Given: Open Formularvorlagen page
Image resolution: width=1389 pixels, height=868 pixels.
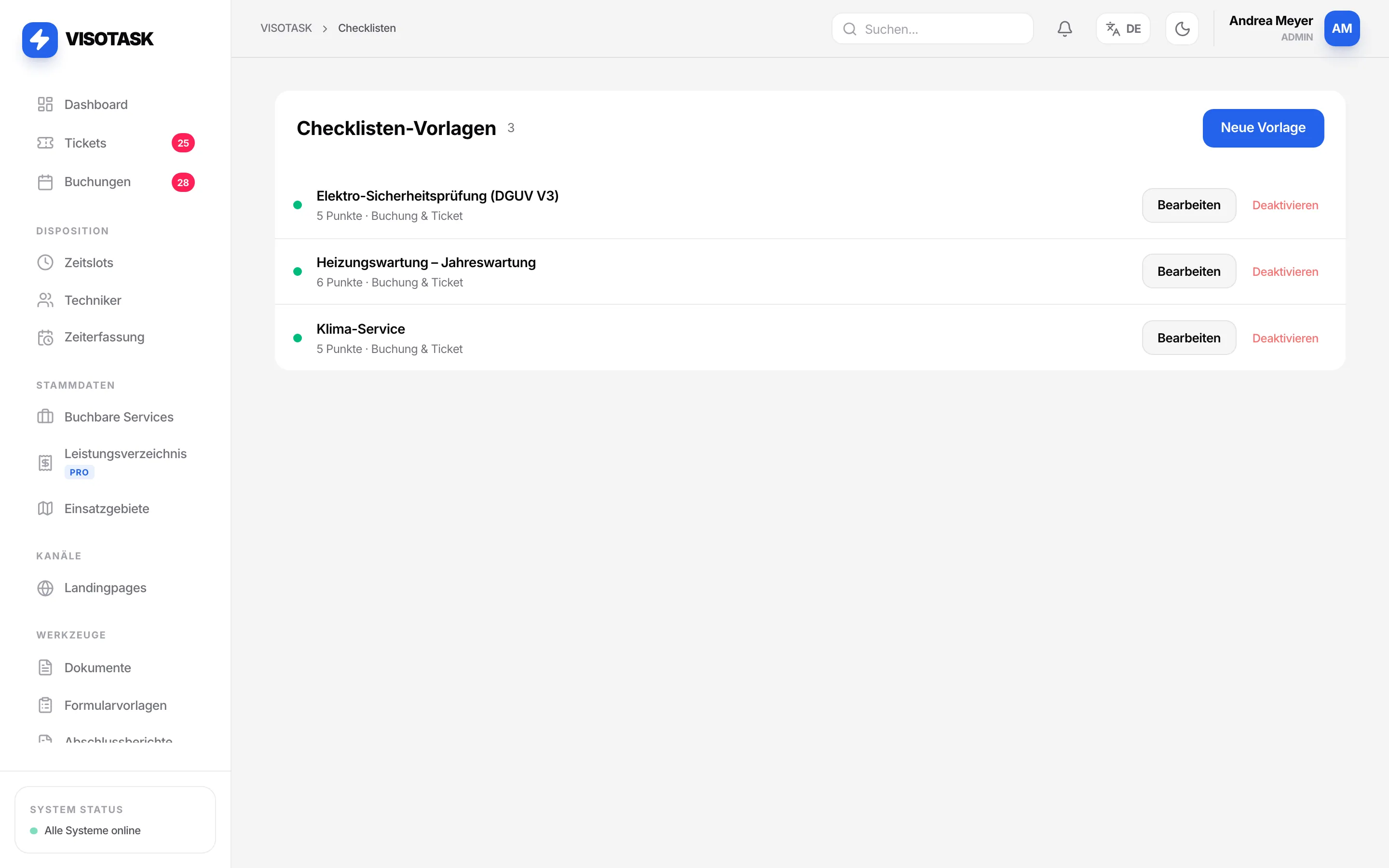Looking at the screenshot, I should pyautogui.click(x=115, y=705).
